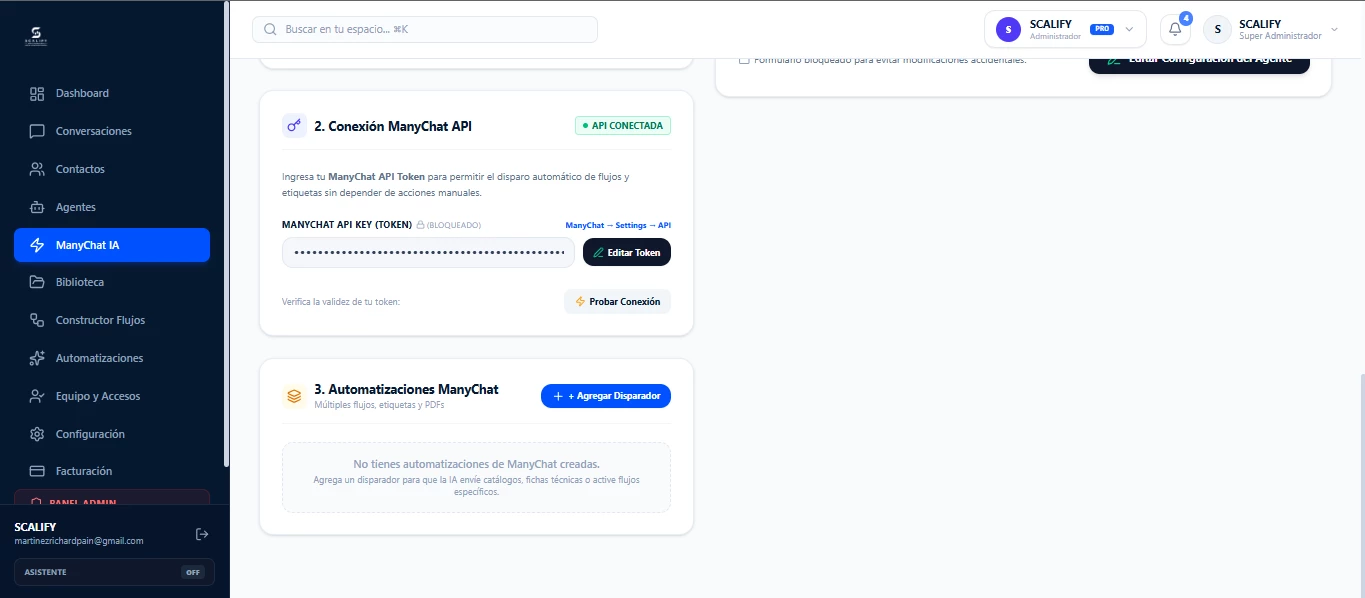Open Automatizaciones in the sidebar
This screenshot has width=1365, height=598.
pos(112,359)
